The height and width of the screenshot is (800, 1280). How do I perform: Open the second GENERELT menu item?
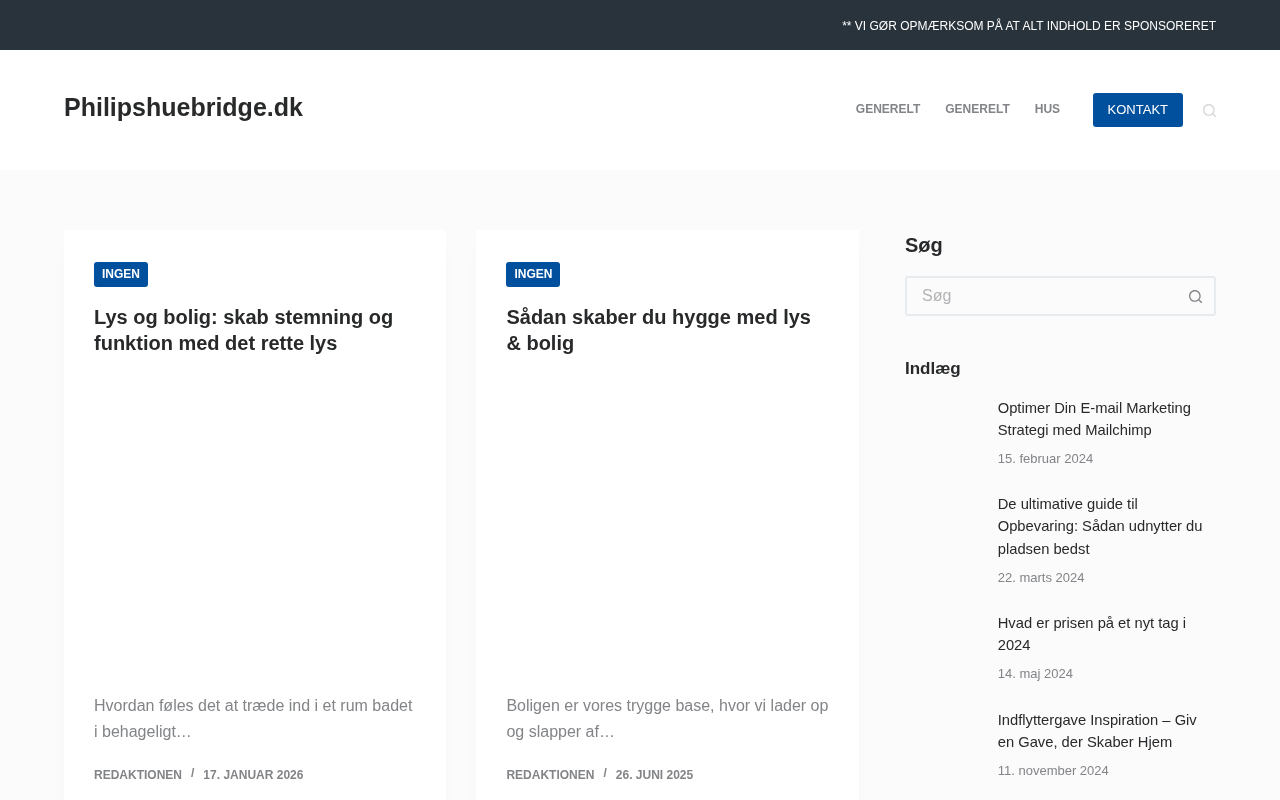point(977,109)
